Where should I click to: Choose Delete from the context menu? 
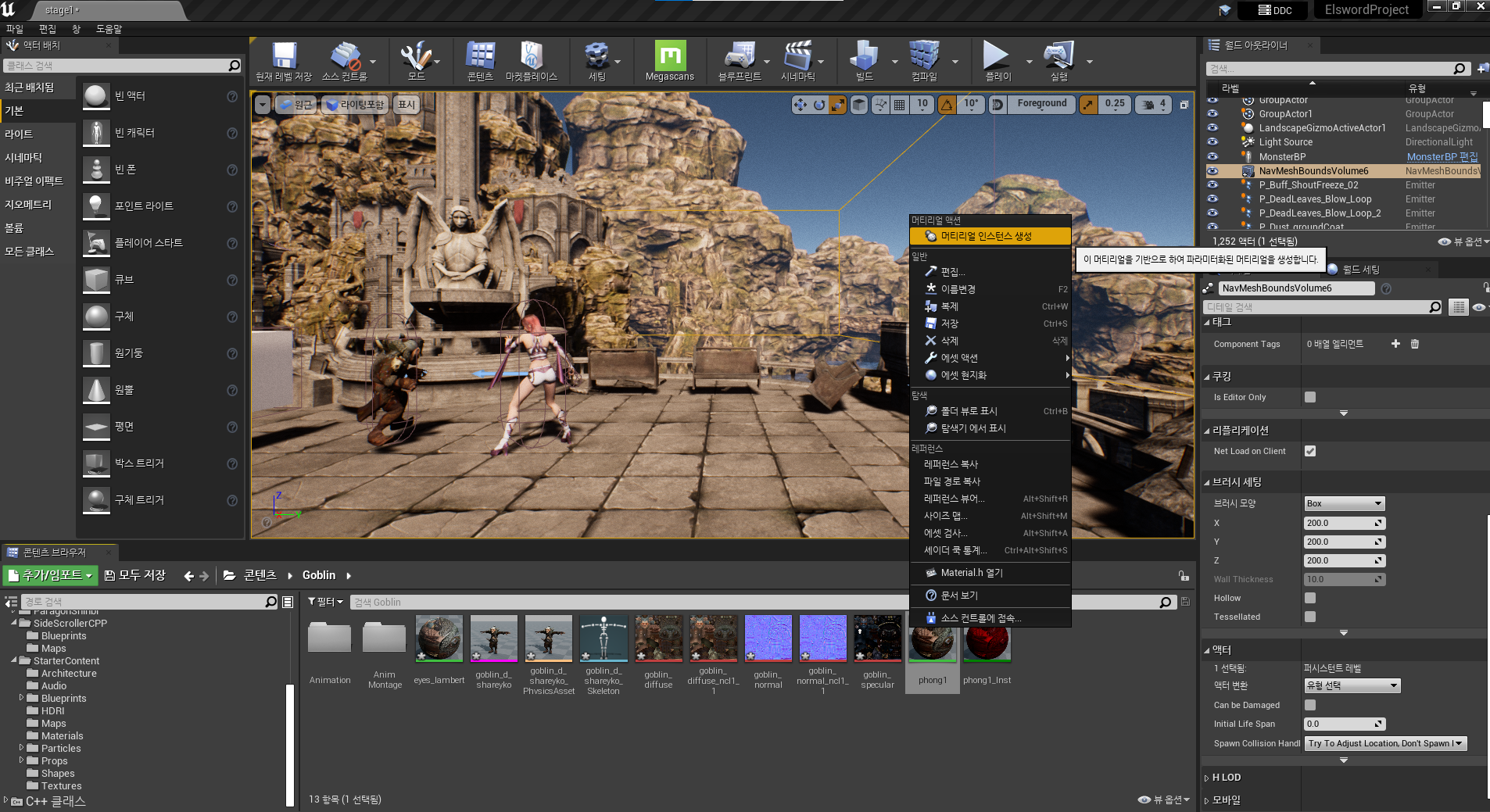click(990, 341)
